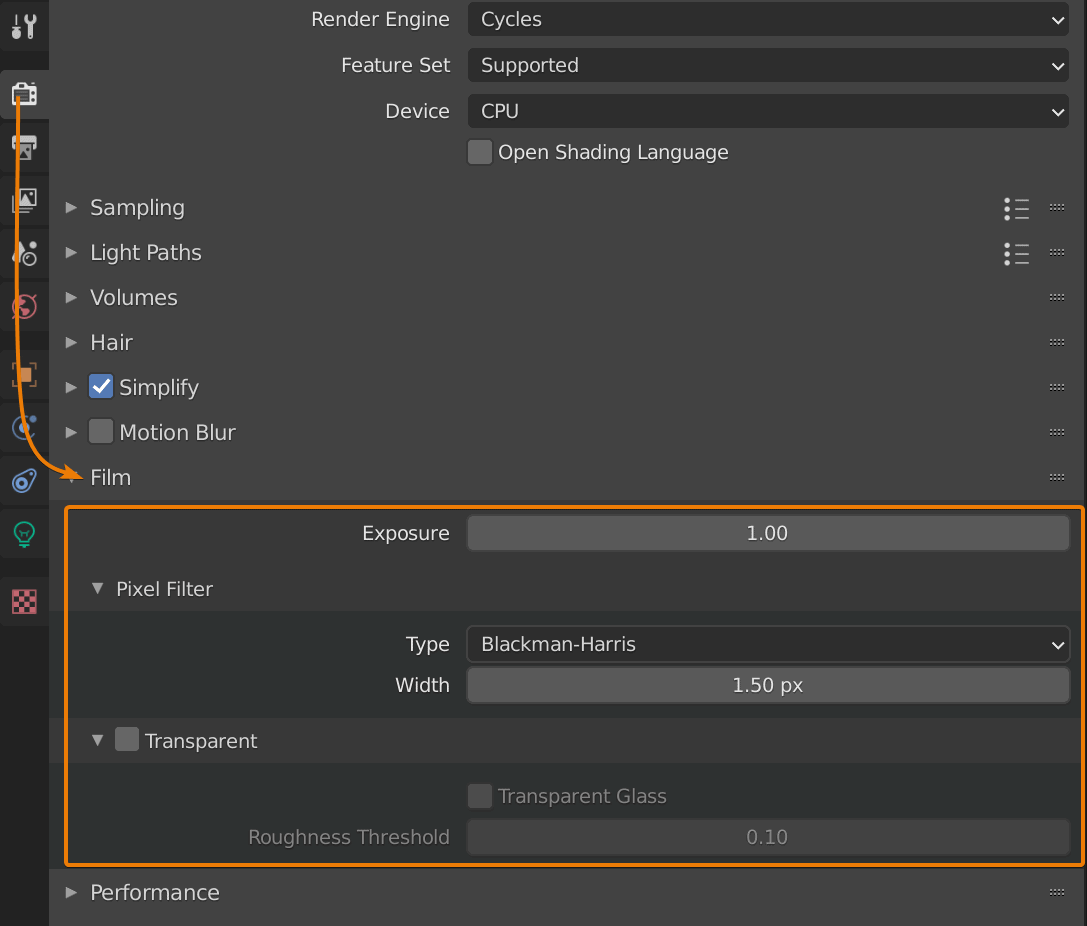Screen dimensions: 1087x926
Task: Enable the Open Shading Language checkbox
Action: (x=480, y=152)
